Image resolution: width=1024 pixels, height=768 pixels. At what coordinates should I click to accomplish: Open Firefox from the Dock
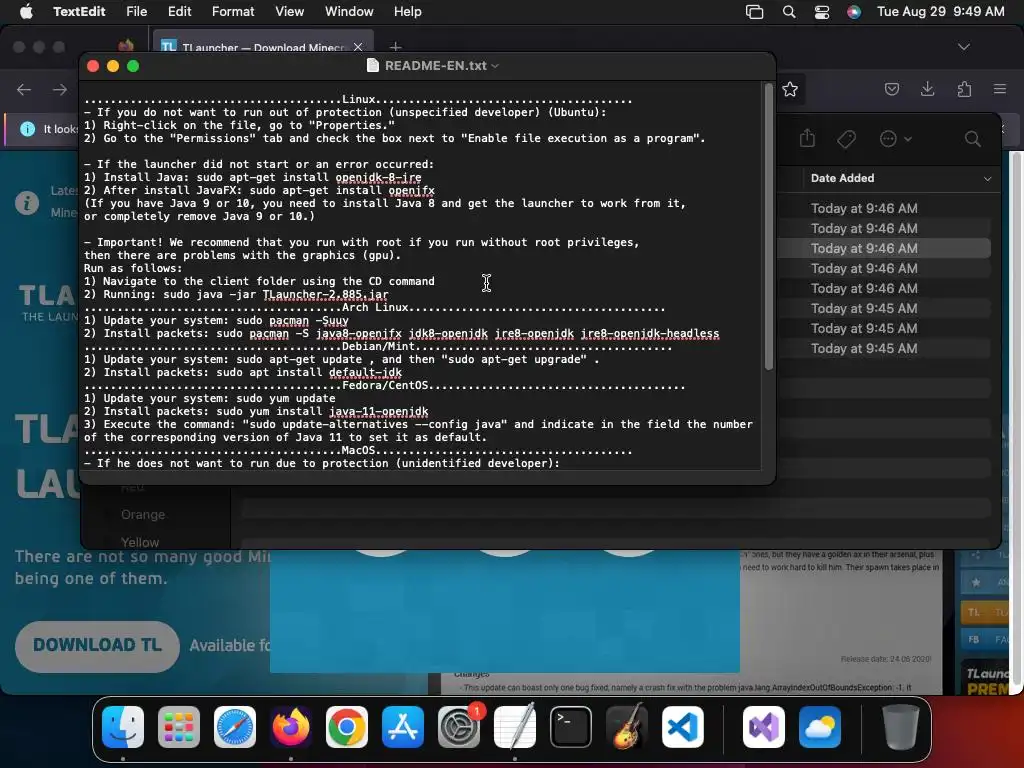(291, 727)
